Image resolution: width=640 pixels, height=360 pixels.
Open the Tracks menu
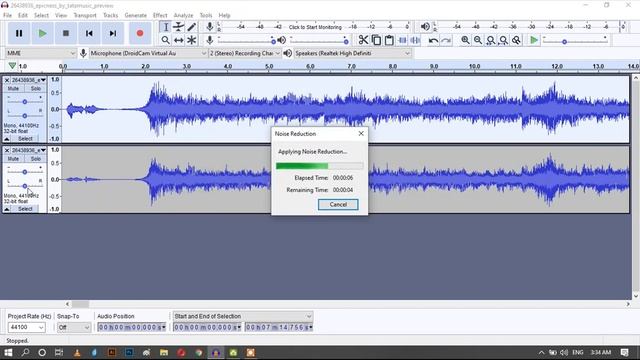(110, 15)
